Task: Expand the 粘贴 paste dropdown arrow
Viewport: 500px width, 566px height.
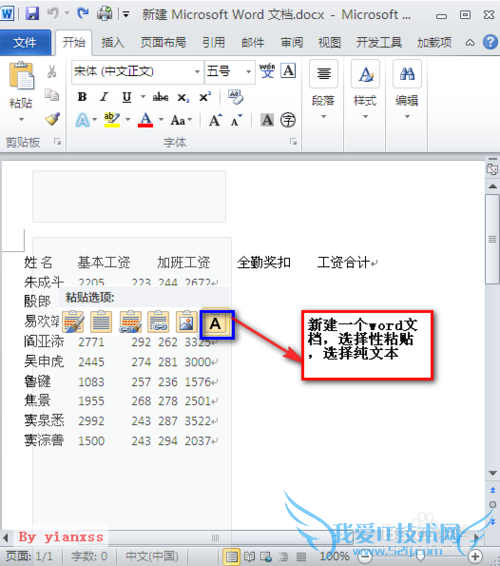Action: (21, 119)
